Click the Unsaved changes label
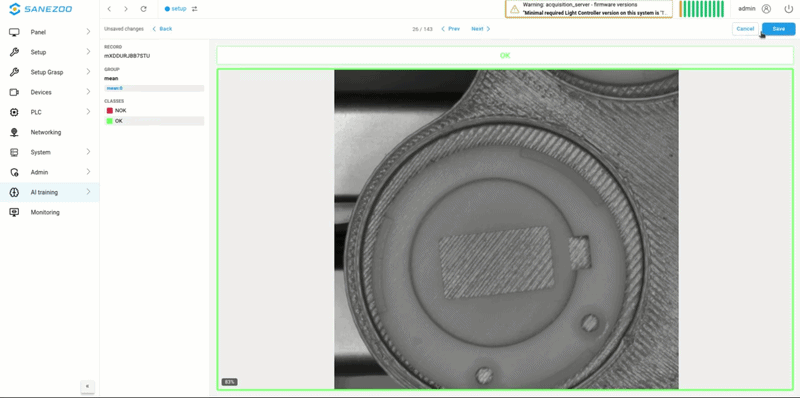Image resolution: width=800 pixels, height=398 pixels. pos(124,29)
